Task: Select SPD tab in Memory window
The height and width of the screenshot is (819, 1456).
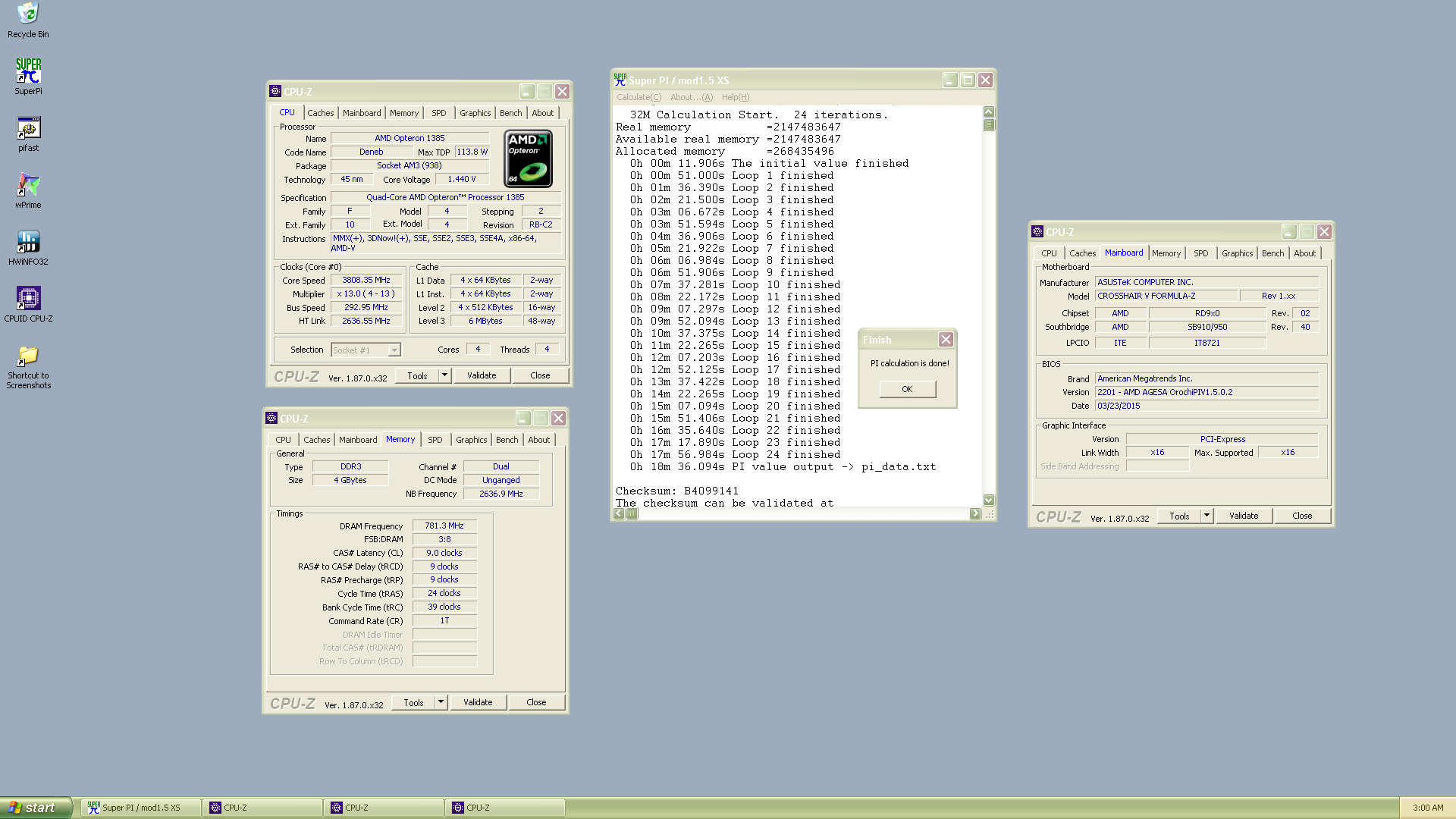Action: point(435,440)
